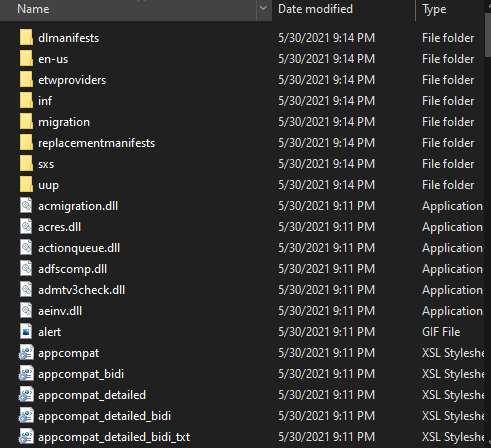Click the file name actionqueue.dll
Image resolution: width=491 pixels, height=448 pixels.
[x=79, y=248]
